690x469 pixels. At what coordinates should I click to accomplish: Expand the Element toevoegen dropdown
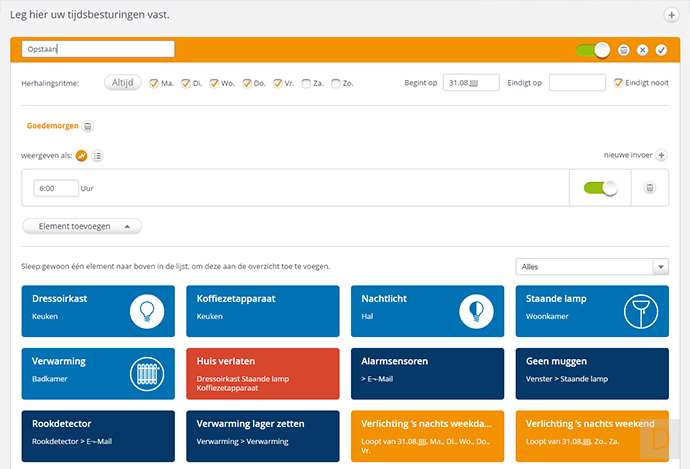click(82, 227)
